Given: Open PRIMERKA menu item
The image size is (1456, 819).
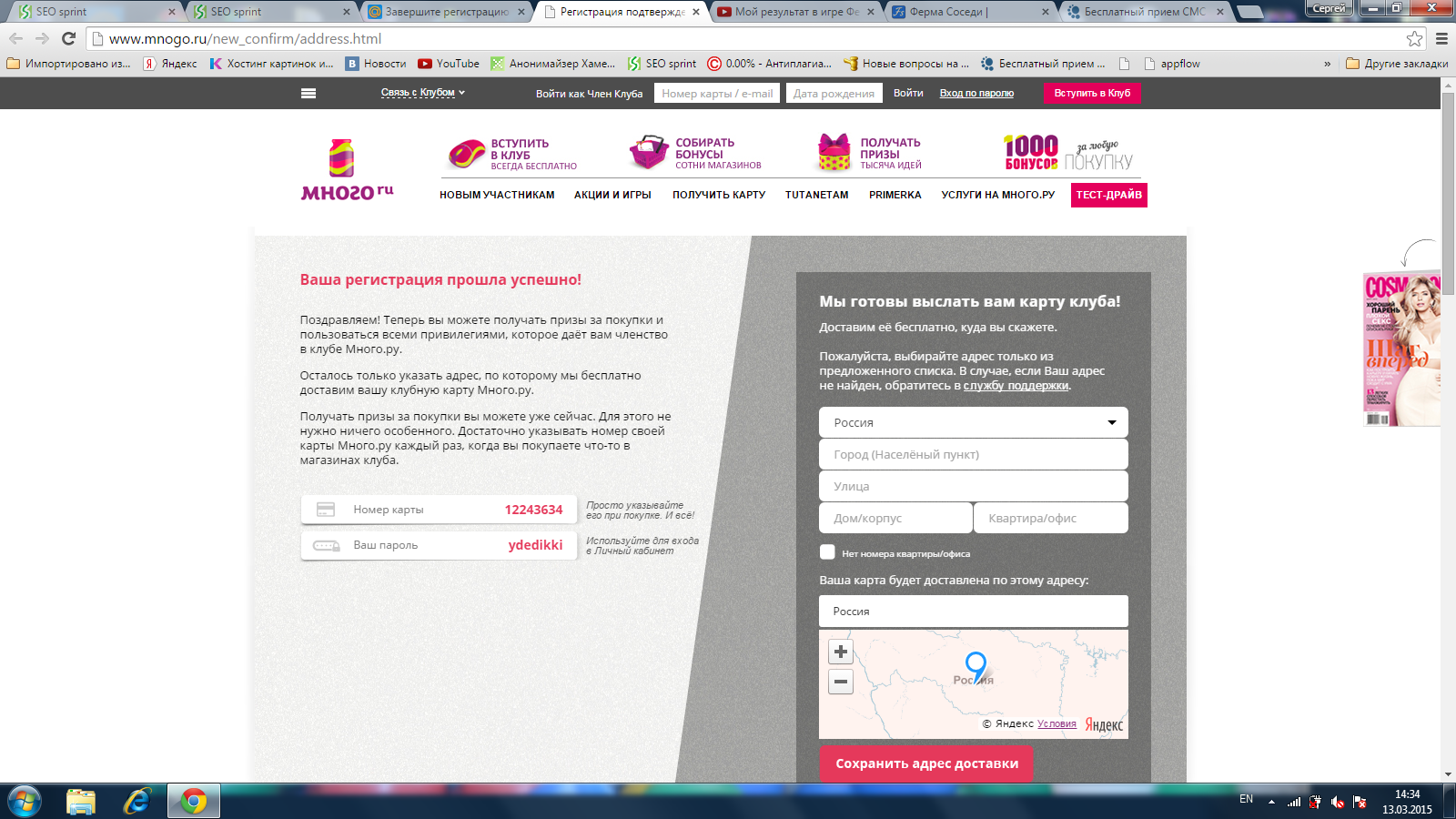Looking at the screenshot, I should [x=895, y=195].
